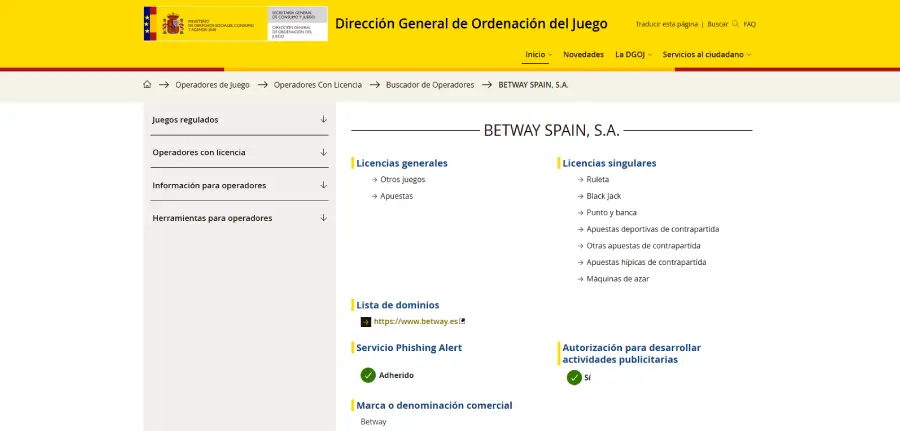Click the home icon in breadcrumb
The image size is (900, 431).
(147, 84)
